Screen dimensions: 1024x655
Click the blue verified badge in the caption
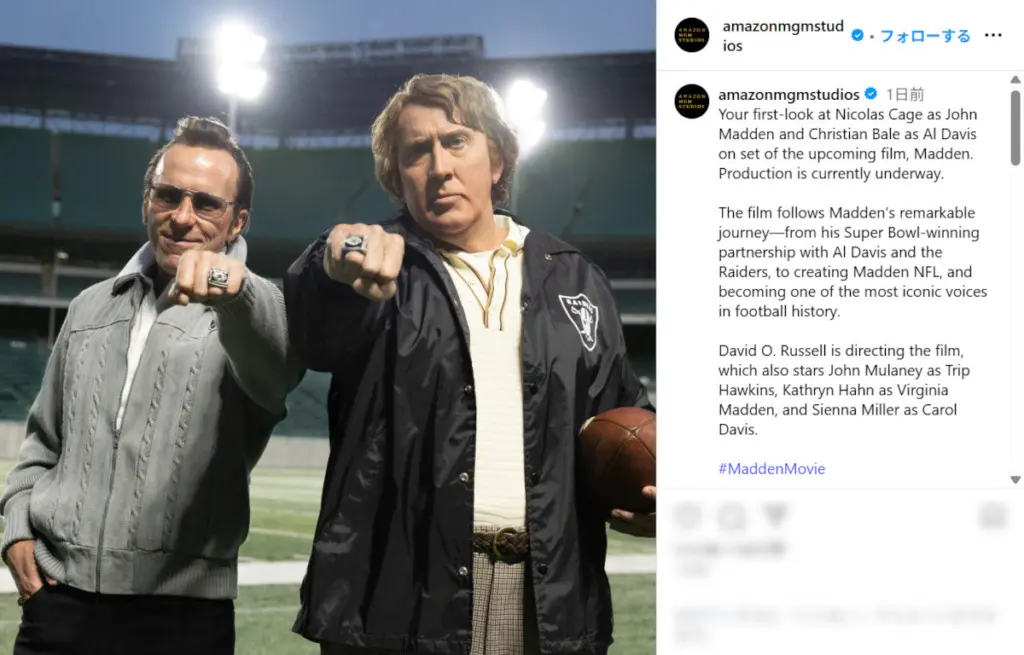[871, 94]
